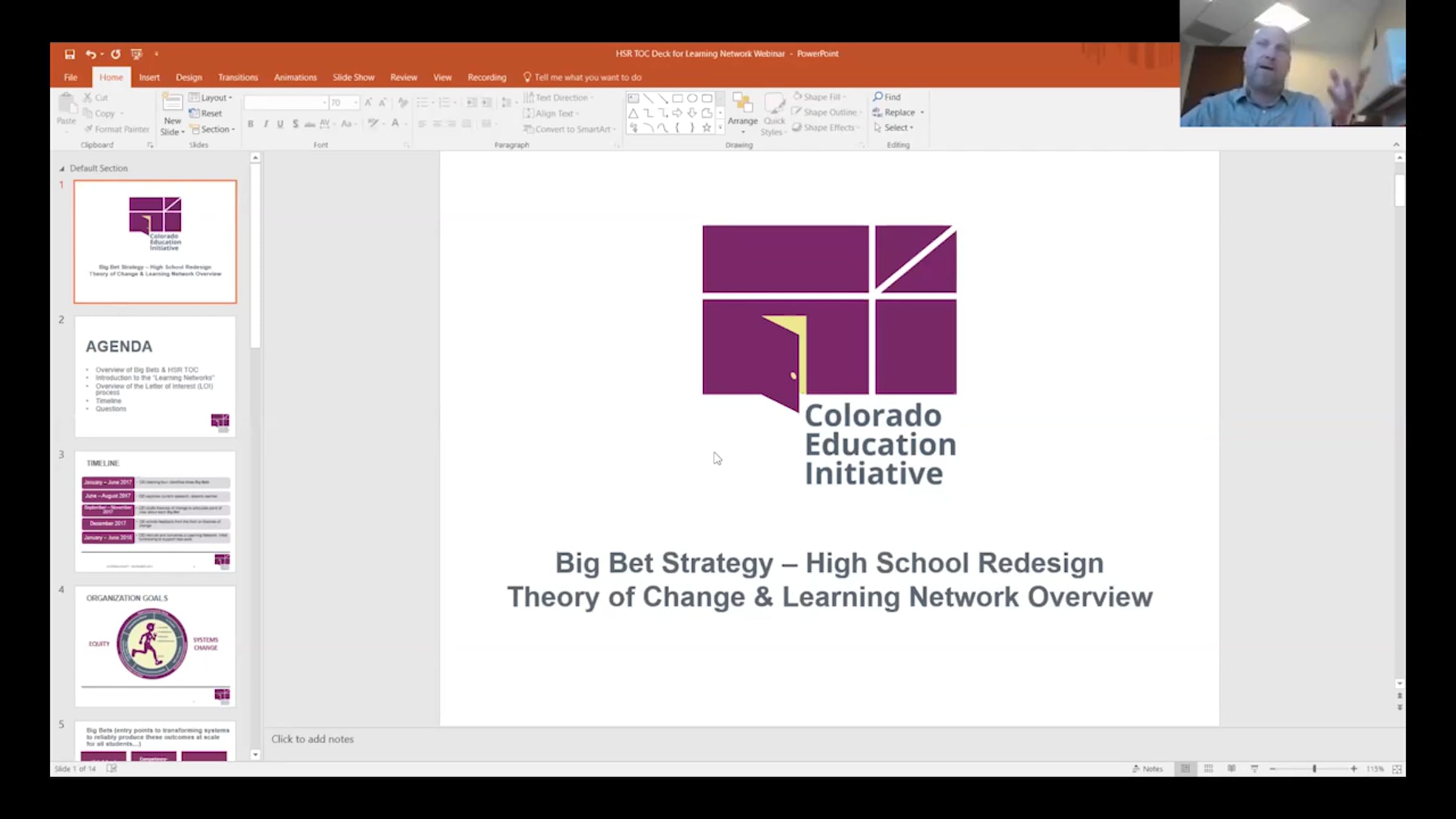1456x819 pixels.
Task: Clear all formatting from text
Action: (403, 103)
